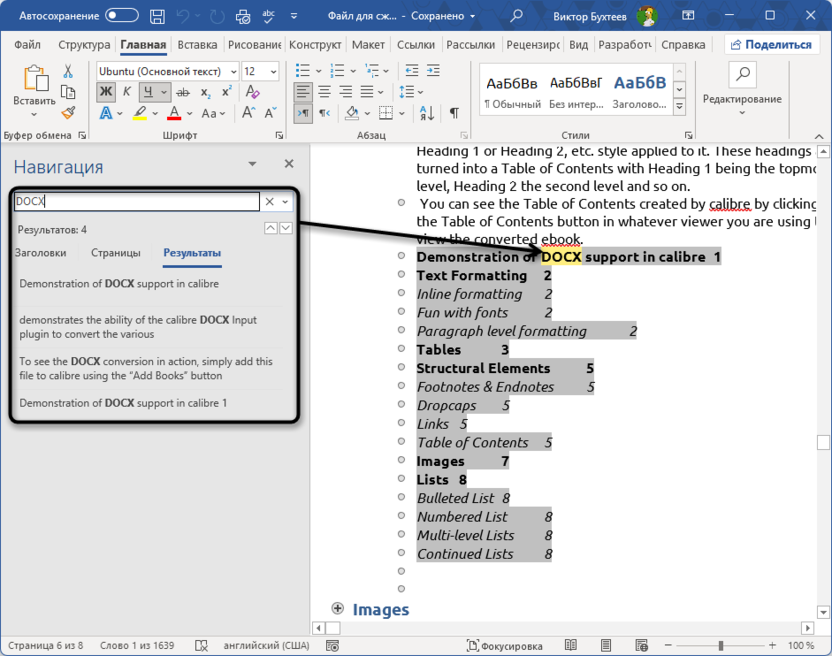
Task: Click the Save disk icon
Action: tap(157, 16)
